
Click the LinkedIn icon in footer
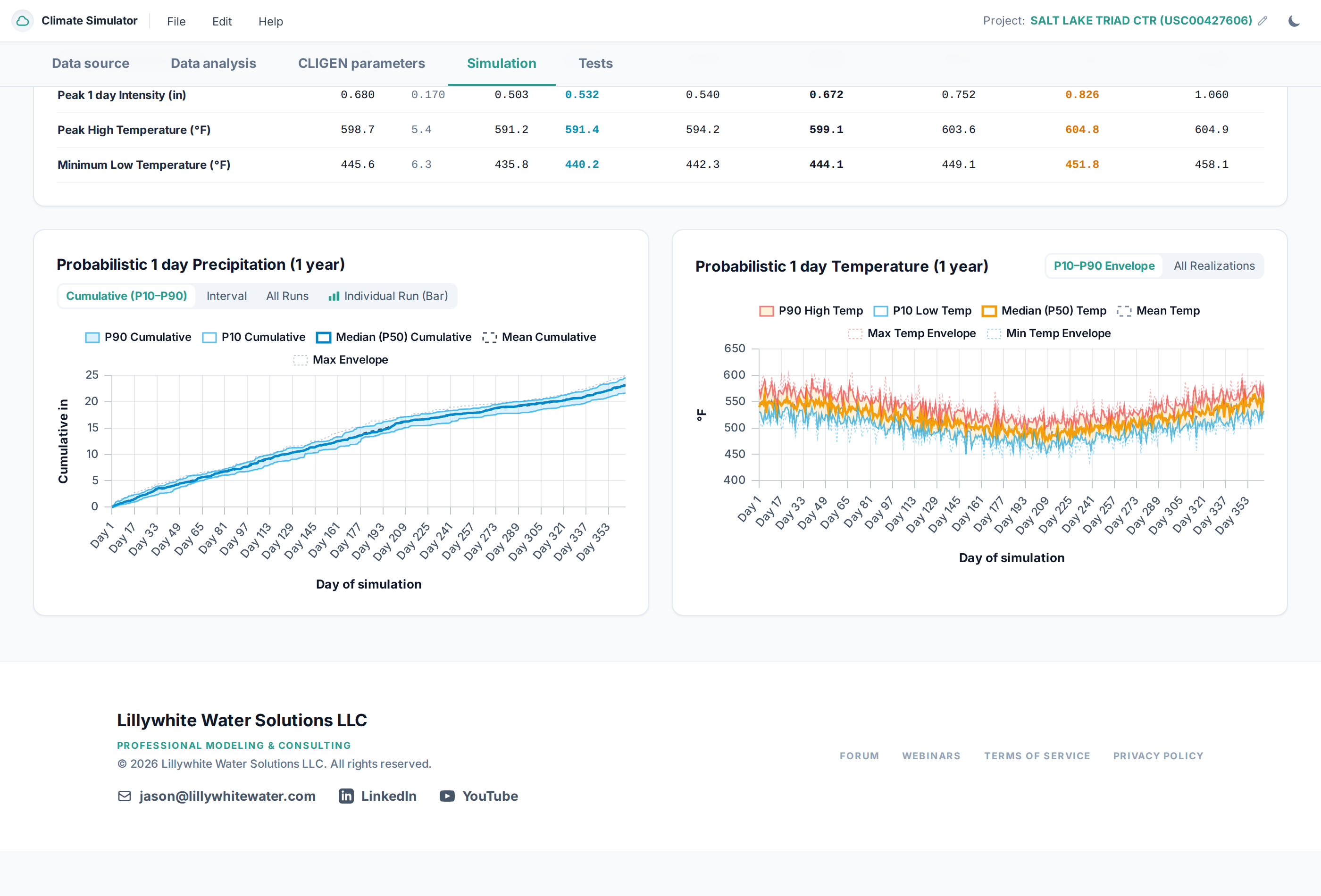pos(346,796)
